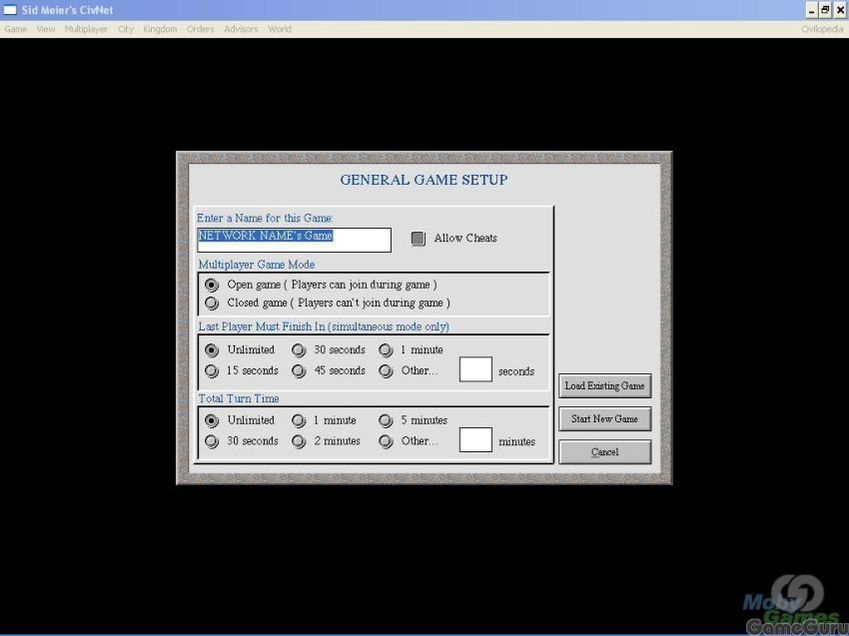Open the Game menu
The width and height of the screenshot is (849, 636).
16,29
